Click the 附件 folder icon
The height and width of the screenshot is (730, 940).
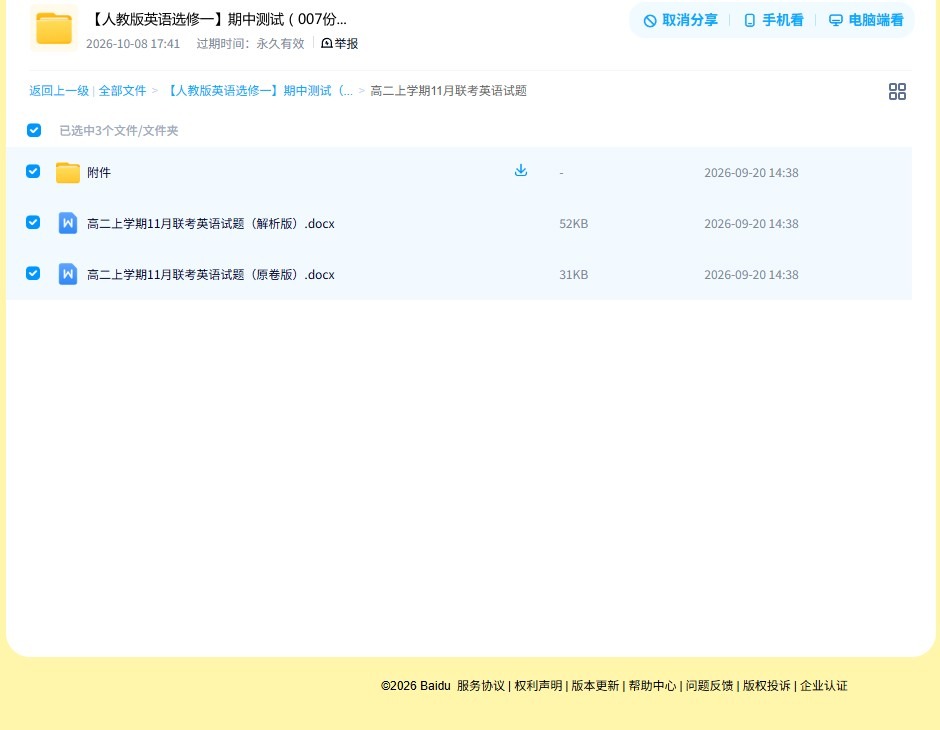[68, 173]
